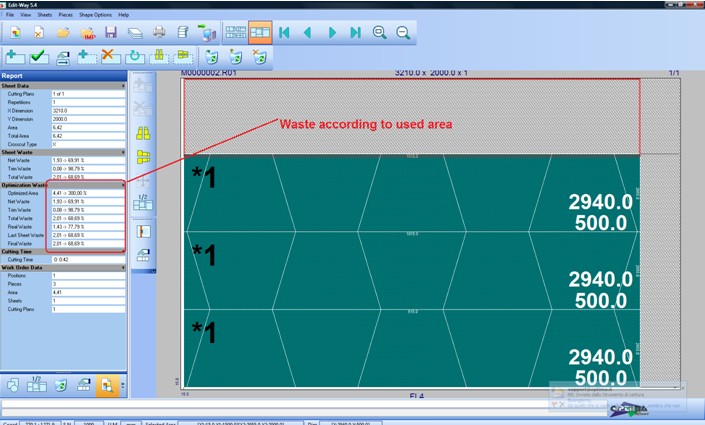Click the red cut line side-strip icon

click(143, 232)
